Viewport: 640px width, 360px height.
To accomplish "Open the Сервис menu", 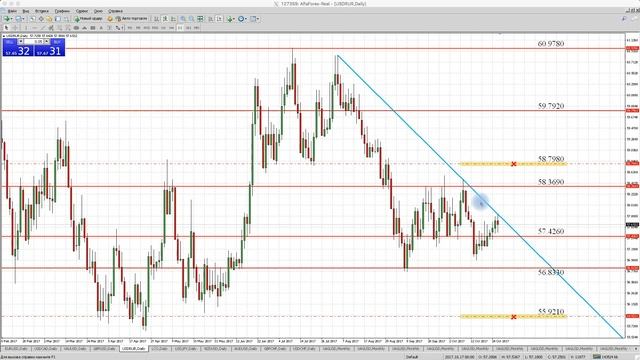I will point(82,11).
